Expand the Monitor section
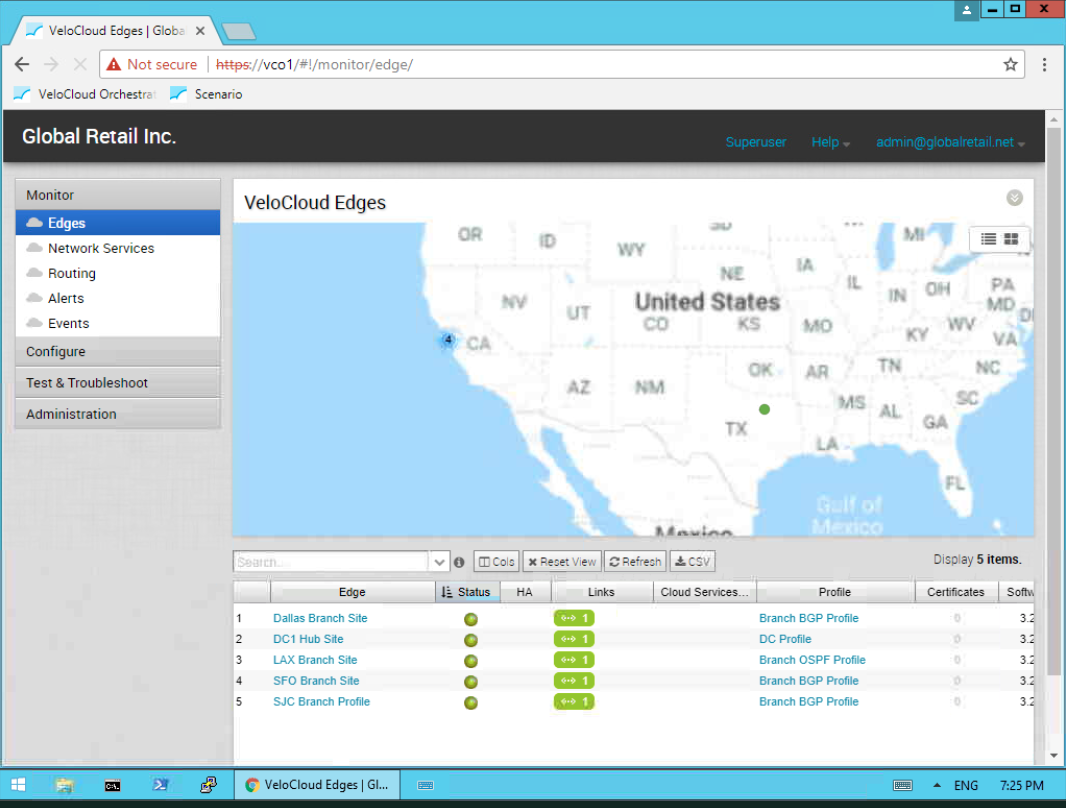 pyautogui.click(x=118, y=195)
